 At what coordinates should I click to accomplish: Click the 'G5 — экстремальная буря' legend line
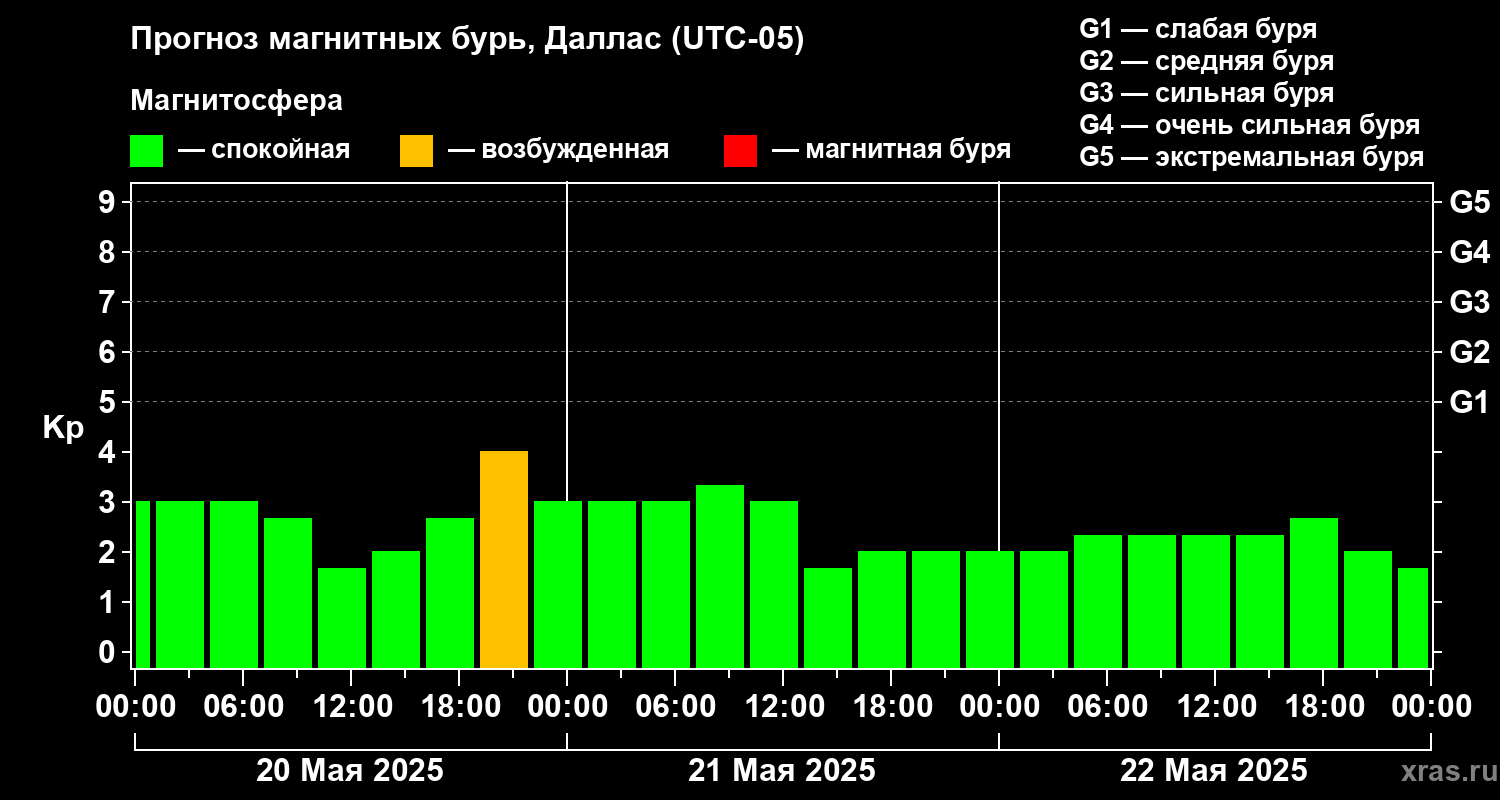[1251, 157]
